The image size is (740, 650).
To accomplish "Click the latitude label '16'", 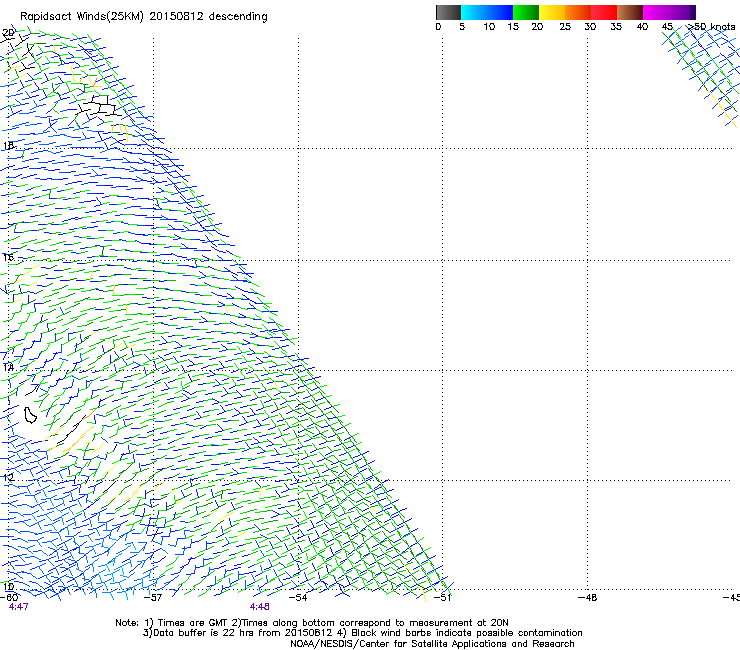I will (8, 257).
